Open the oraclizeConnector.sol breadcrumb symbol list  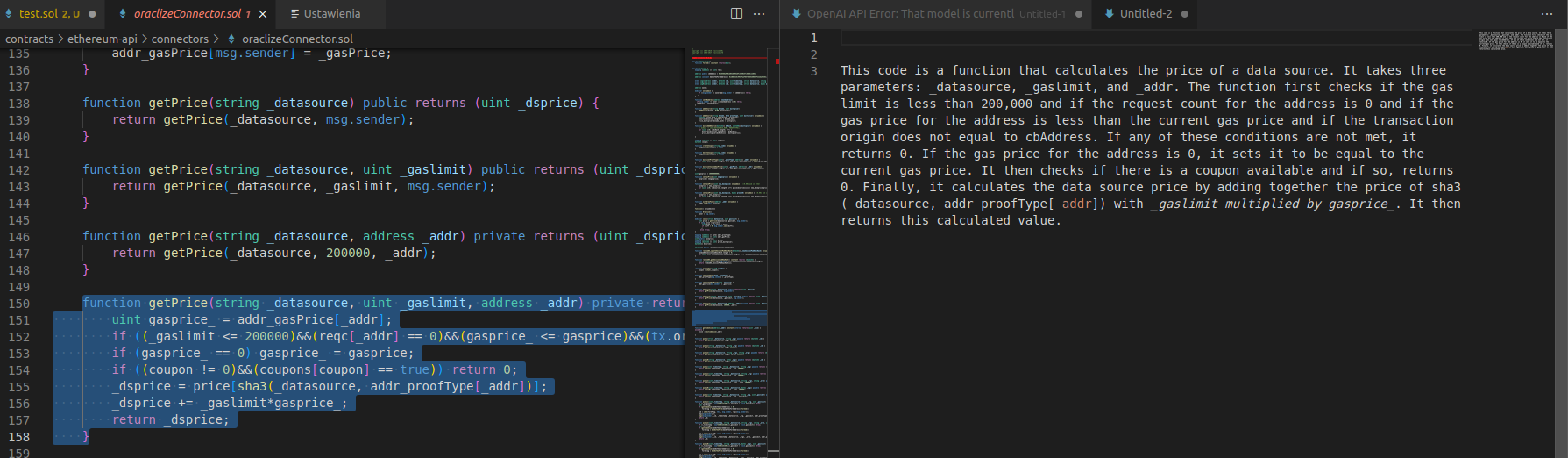297,39
